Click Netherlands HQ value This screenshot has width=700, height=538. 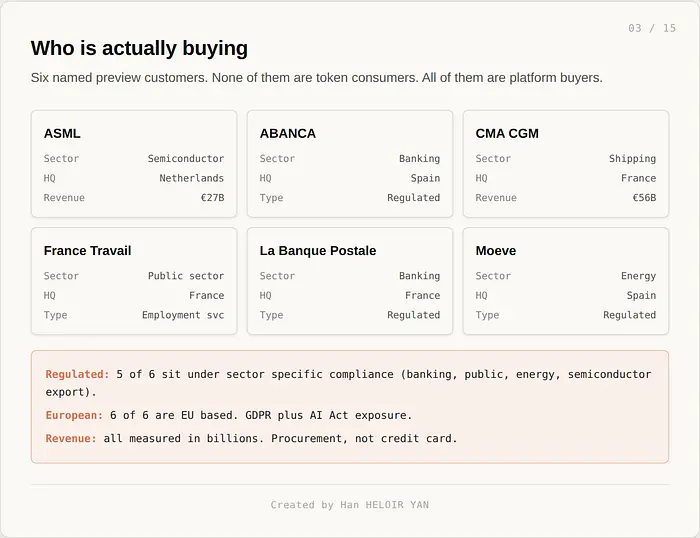pos(192,178)
